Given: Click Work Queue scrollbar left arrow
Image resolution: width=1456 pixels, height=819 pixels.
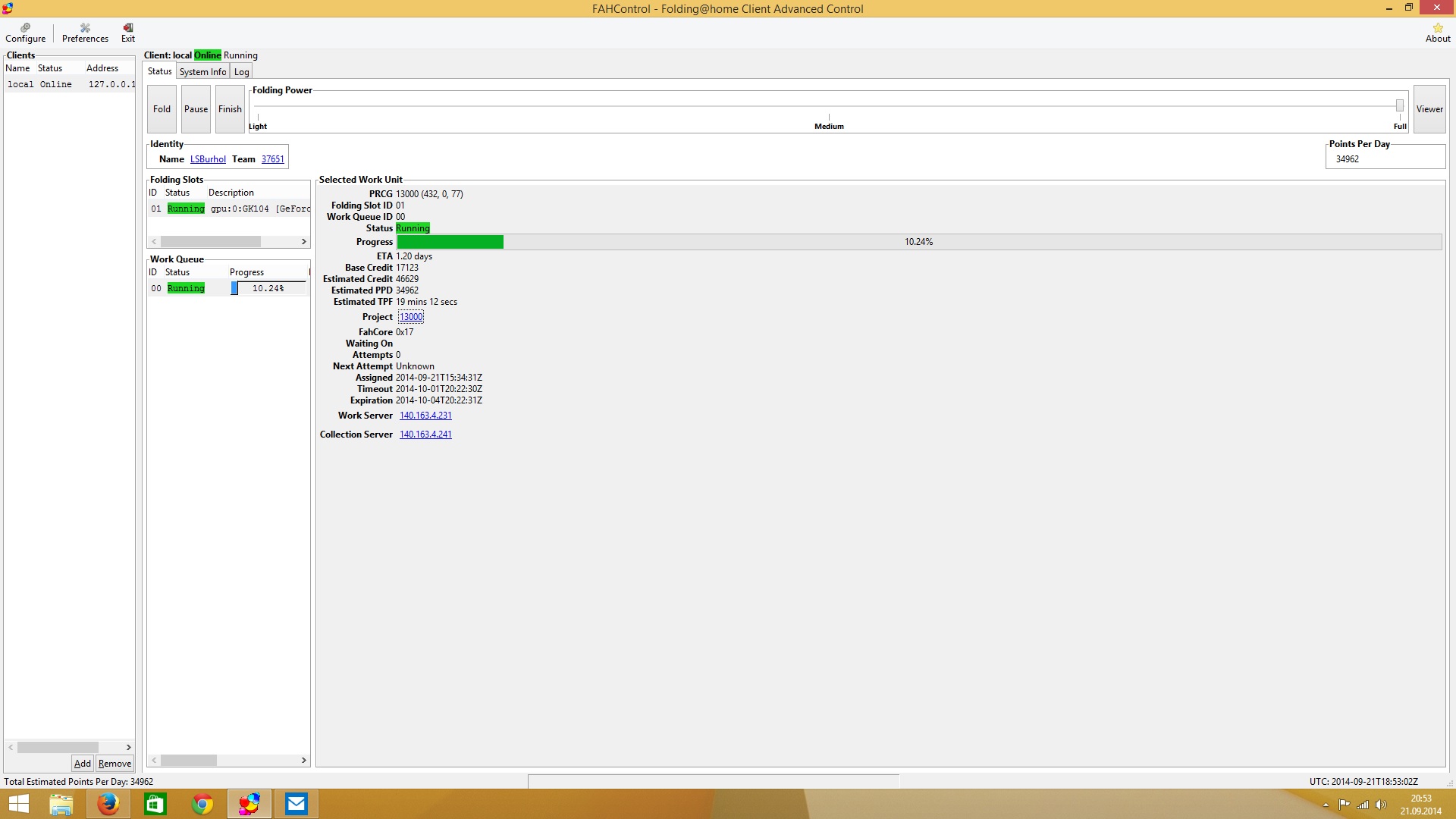Looking at the screenshot, I should point(154,760).
